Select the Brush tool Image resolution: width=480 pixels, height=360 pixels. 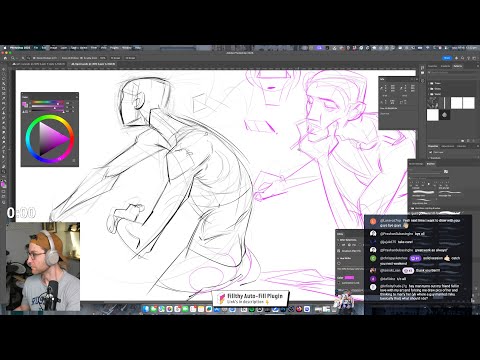pos(4,108)
